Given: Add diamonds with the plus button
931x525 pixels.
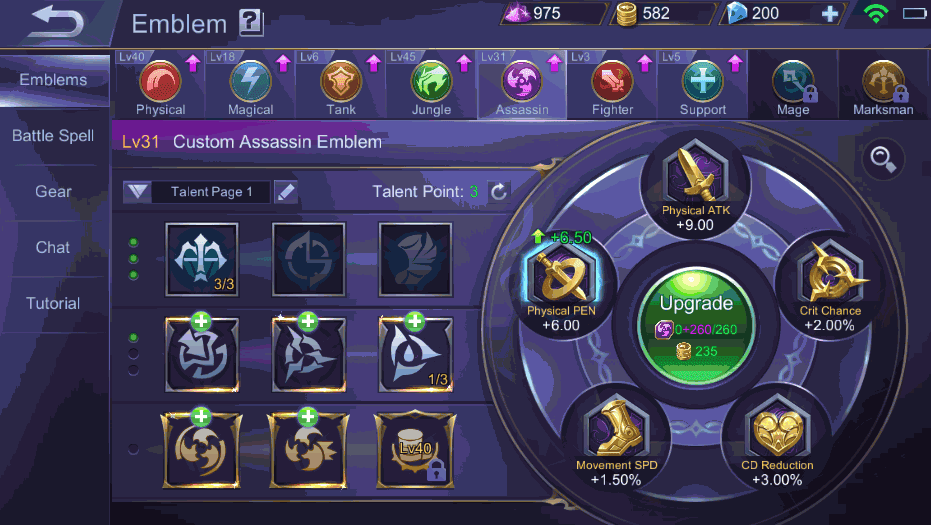Looking at the screenshot, I should click(x=829, y=13).
